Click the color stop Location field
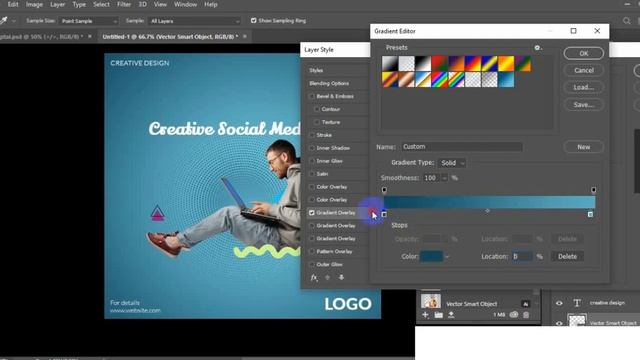640x360 pixels. click(x=522, y=256)
